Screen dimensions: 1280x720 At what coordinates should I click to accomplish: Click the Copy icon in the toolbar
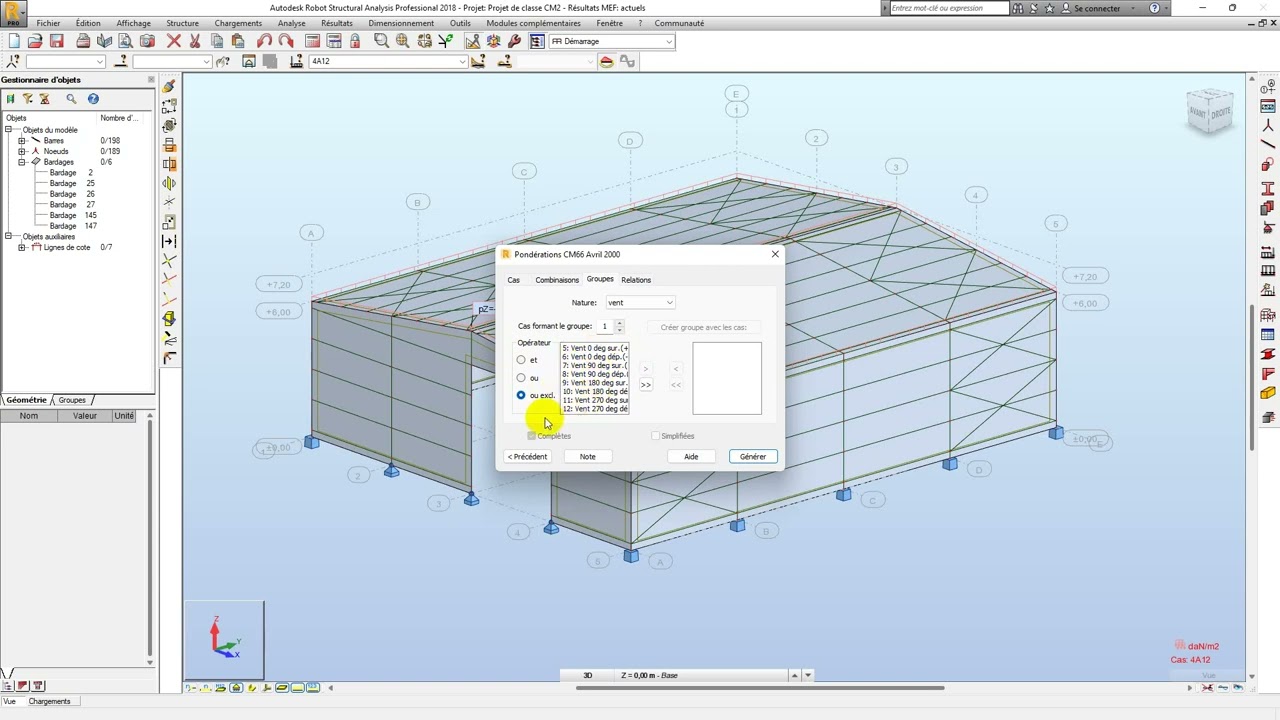click(217, 41)
